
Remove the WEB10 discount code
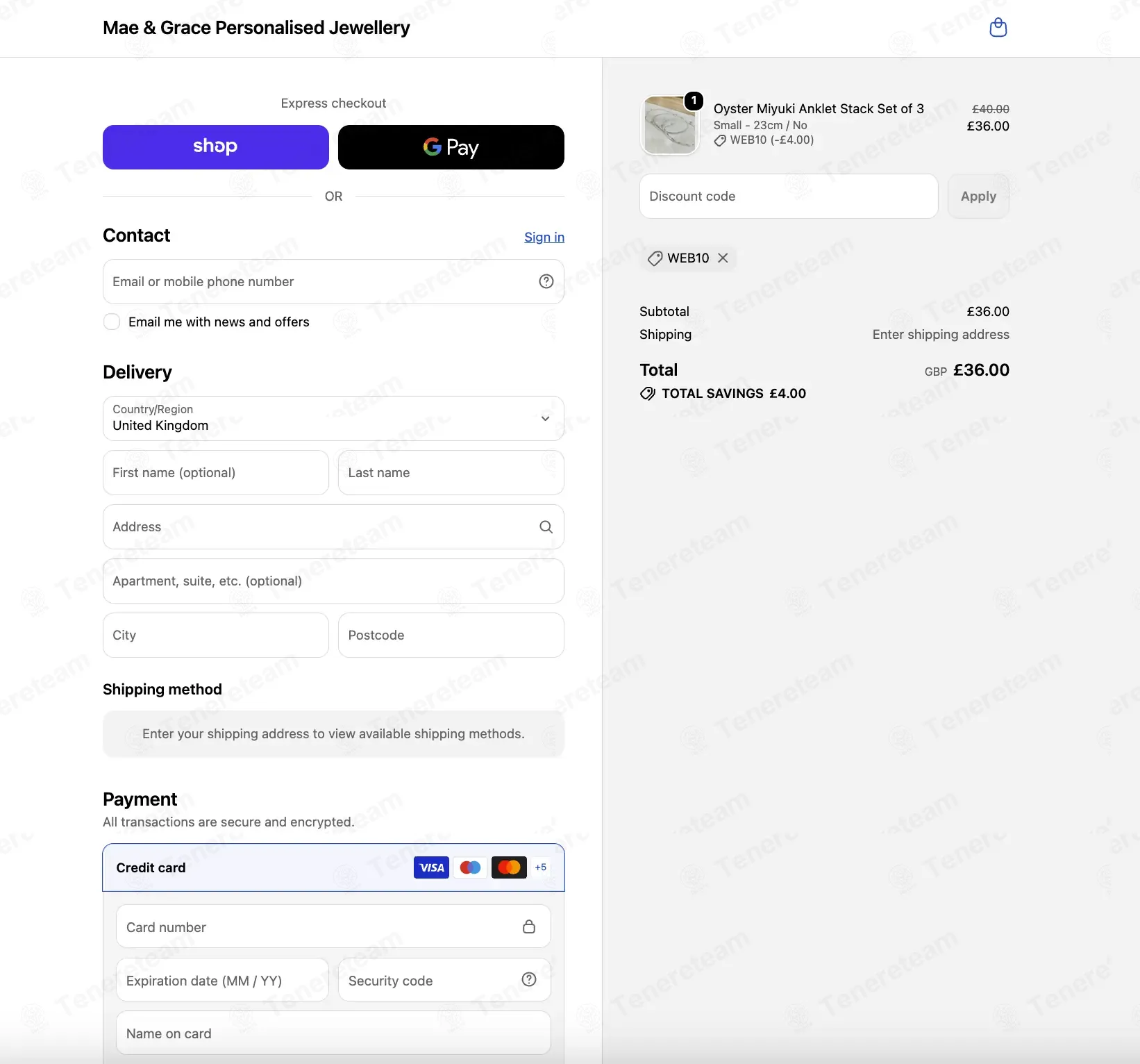[723, 258]
